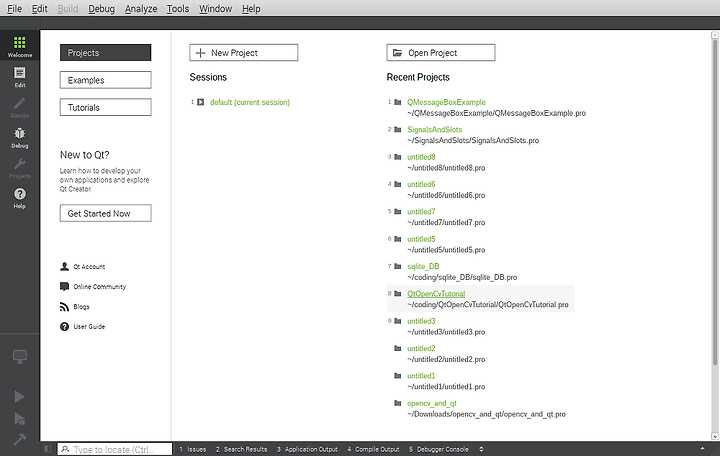Click the Run play button
Image resolution: width=720 pixels, height=456 pixels.
(19, 396)
